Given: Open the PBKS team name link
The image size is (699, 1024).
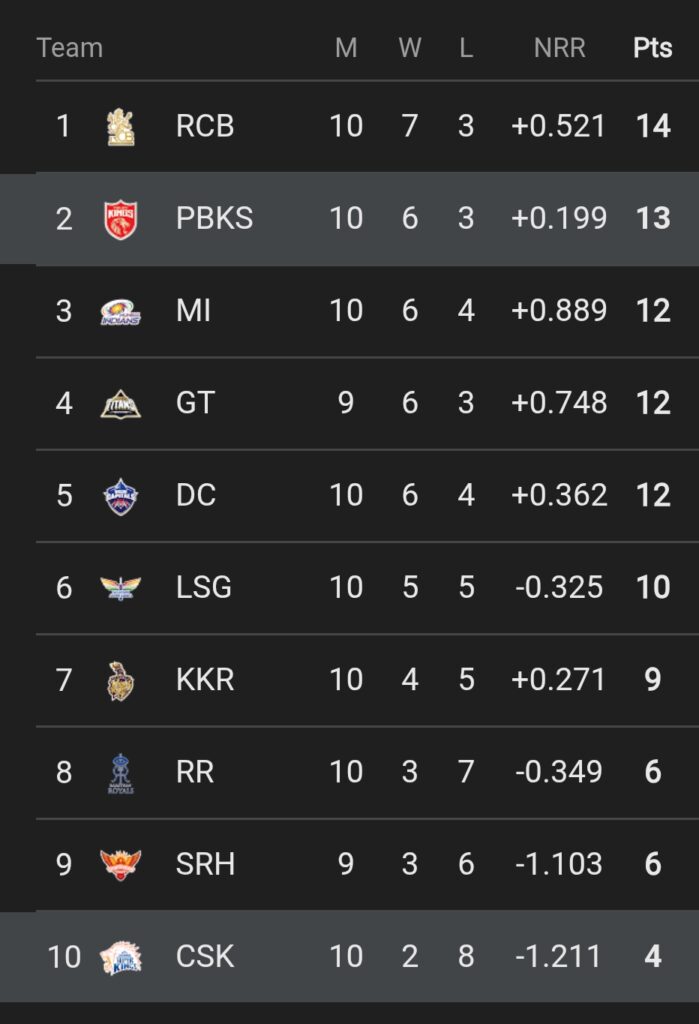Looking at the screenshot, I should (214, 218).
